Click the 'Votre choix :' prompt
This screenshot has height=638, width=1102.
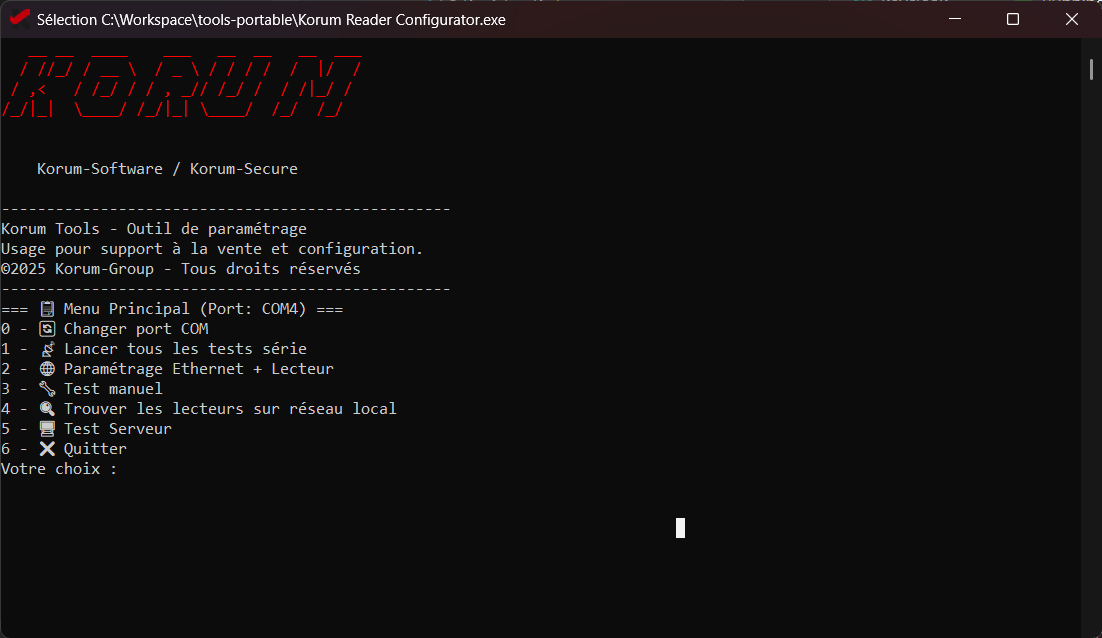click(x=59, y=469)
